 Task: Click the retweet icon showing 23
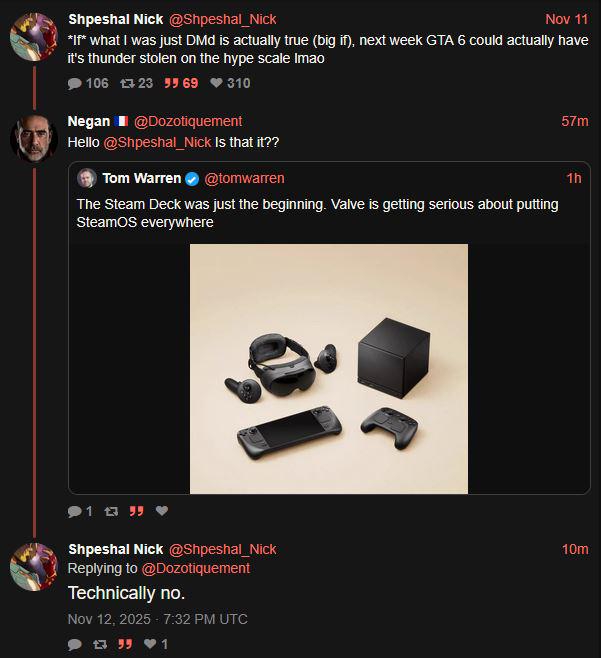130,83
